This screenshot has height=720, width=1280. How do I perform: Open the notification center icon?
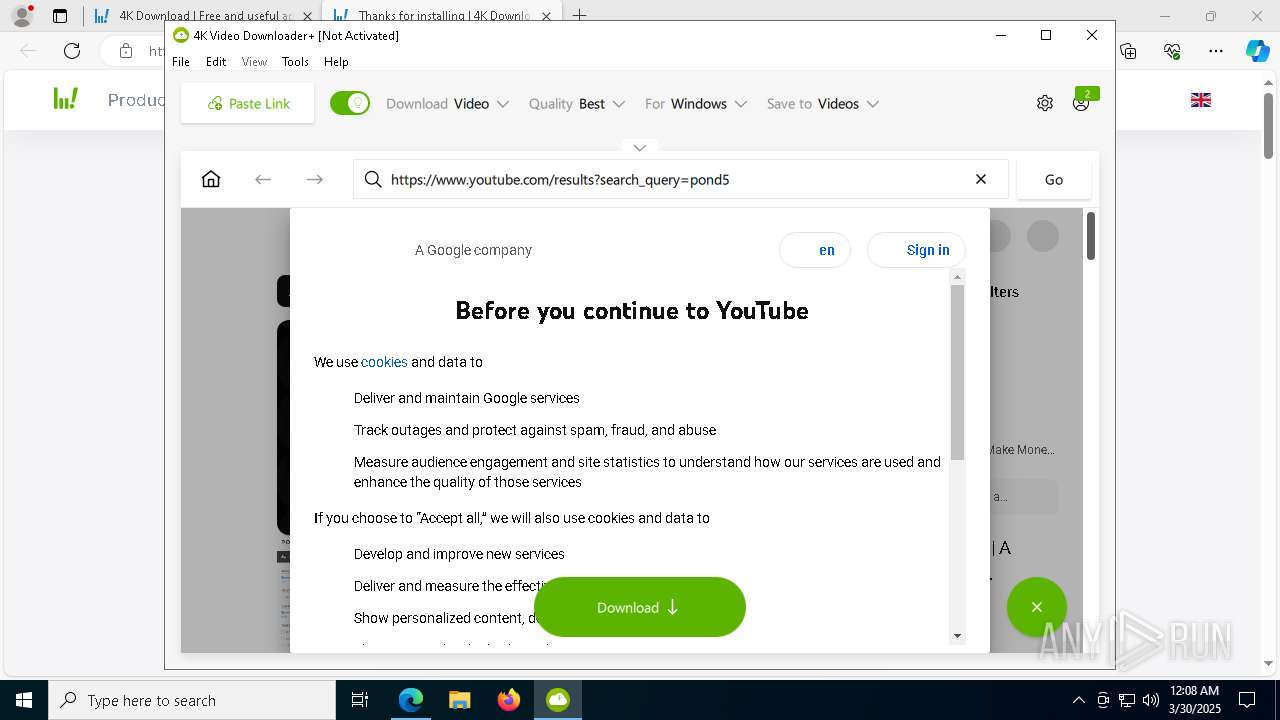(x=1247, y=700)
